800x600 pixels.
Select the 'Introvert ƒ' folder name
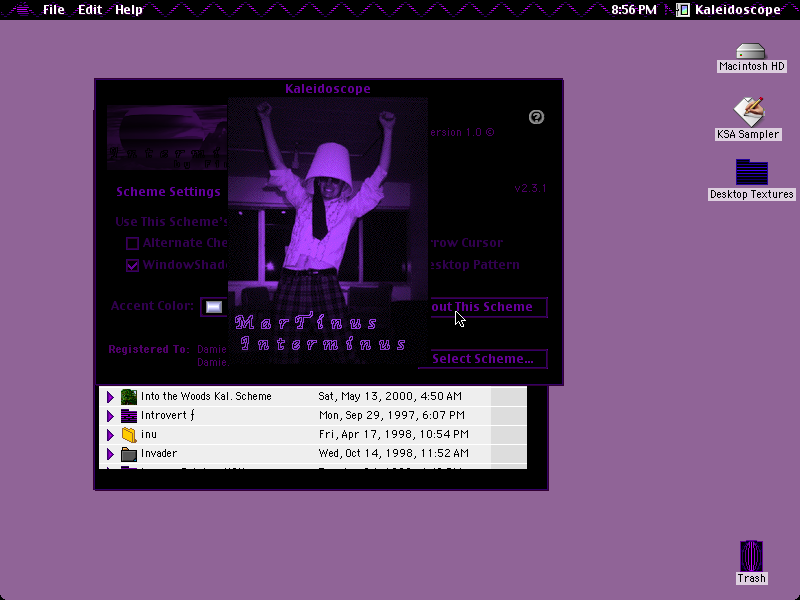click(x=167, y=415)
